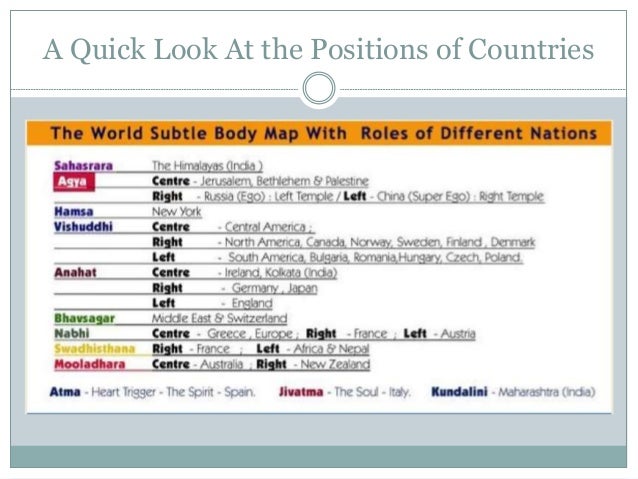Click the red "Jivatma" label

click(301, 392)
